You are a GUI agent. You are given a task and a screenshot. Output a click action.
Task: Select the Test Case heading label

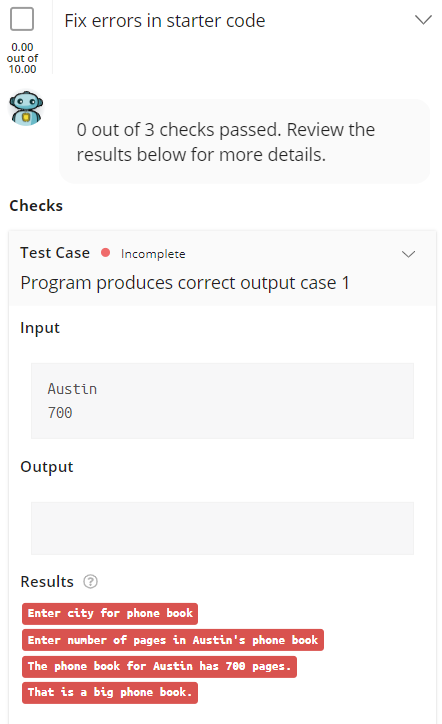(55, 253)
